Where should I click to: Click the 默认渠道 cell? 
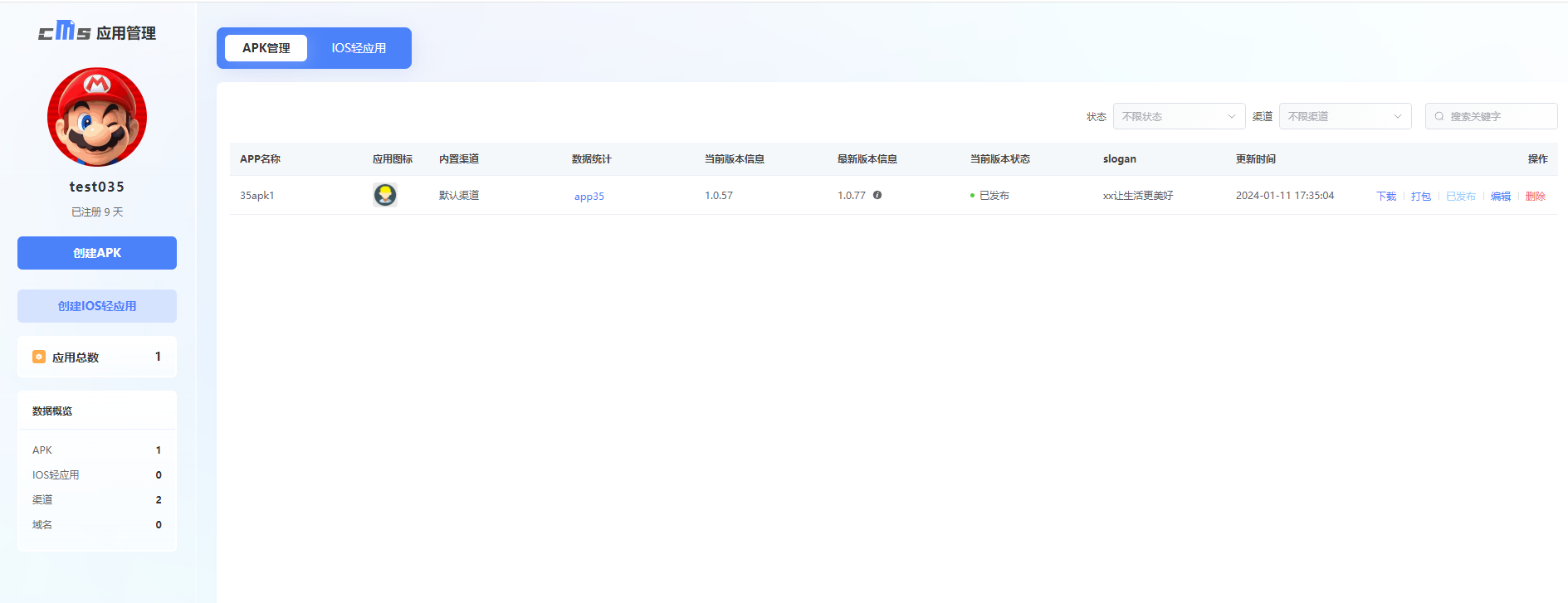click(x=459, y=196)
